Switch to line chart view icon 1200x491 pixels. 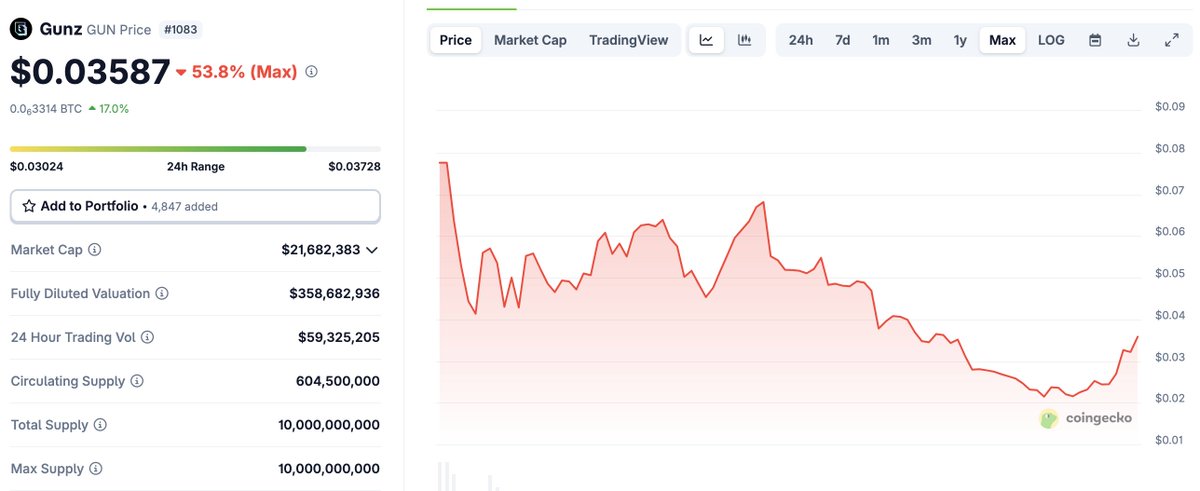[707, 40]
